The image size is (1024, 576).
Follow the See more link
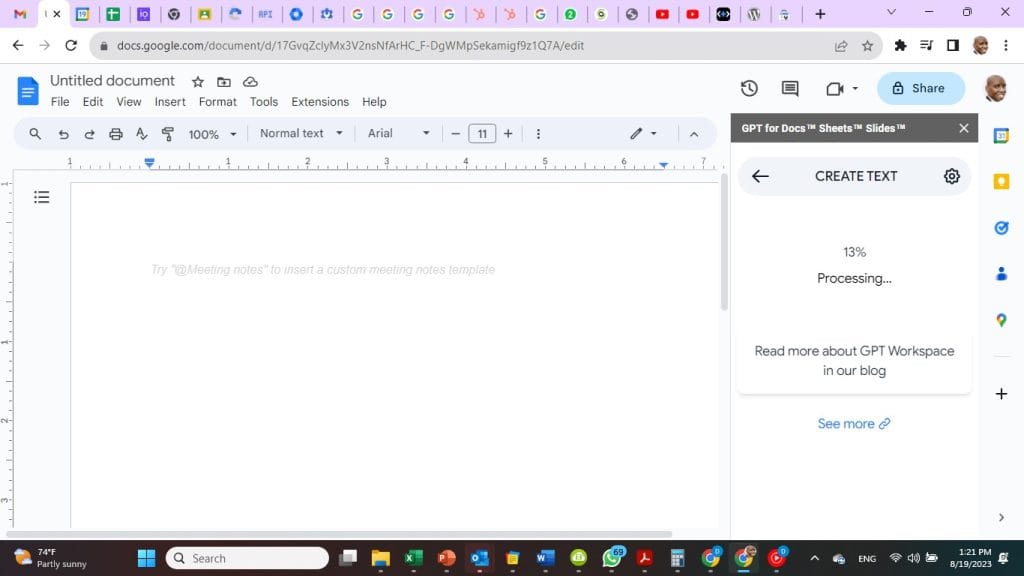point(853,424)
